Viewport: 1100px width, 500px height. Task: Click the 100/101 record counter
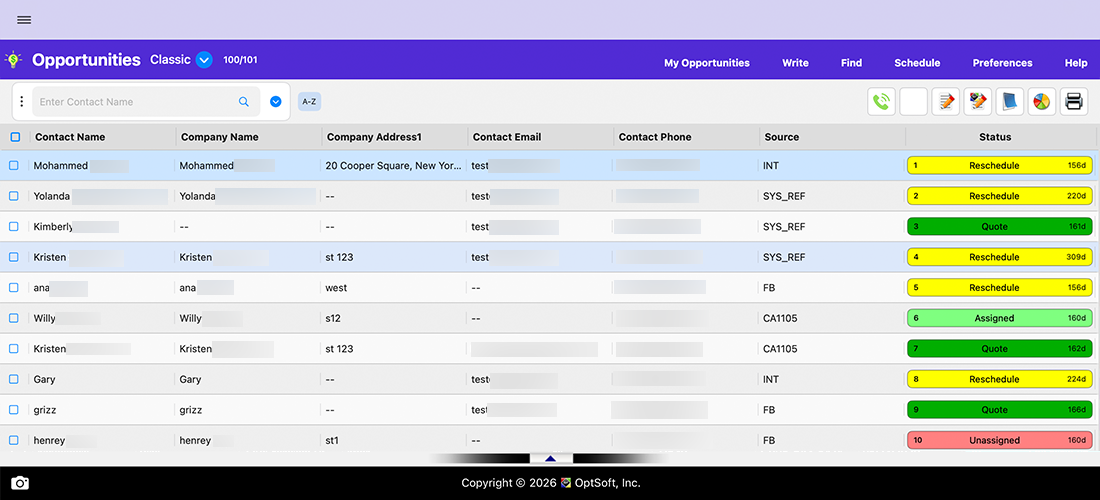point(240,60)
